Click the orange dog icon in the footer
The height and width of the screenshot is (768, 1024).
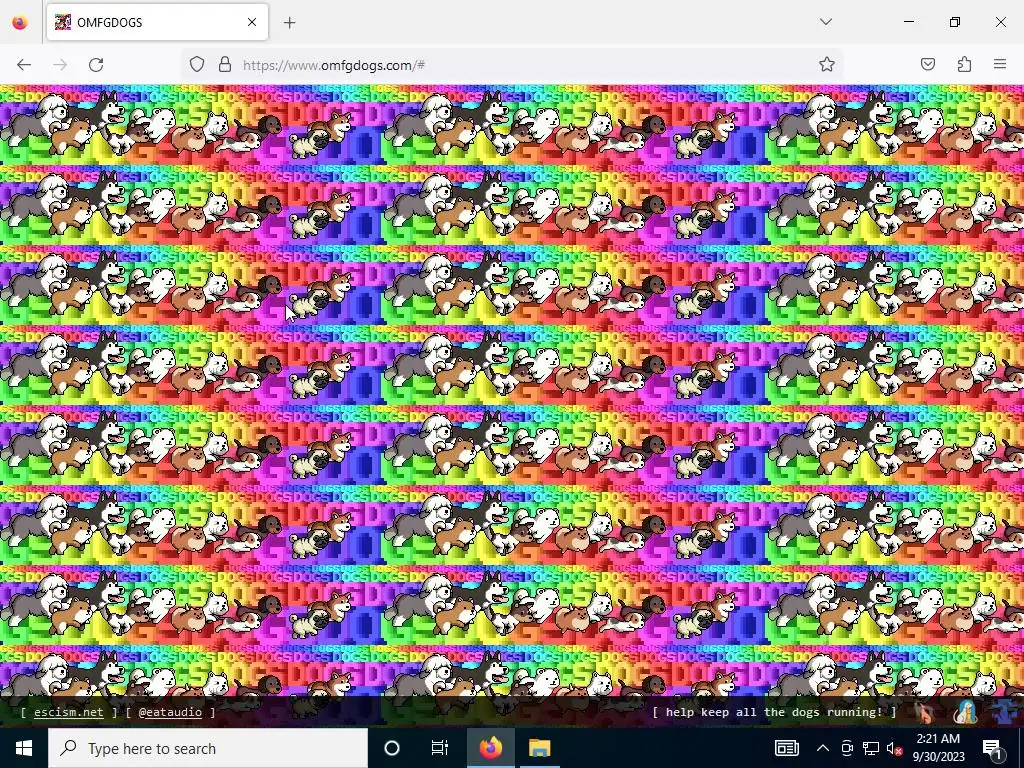point(925,712)
